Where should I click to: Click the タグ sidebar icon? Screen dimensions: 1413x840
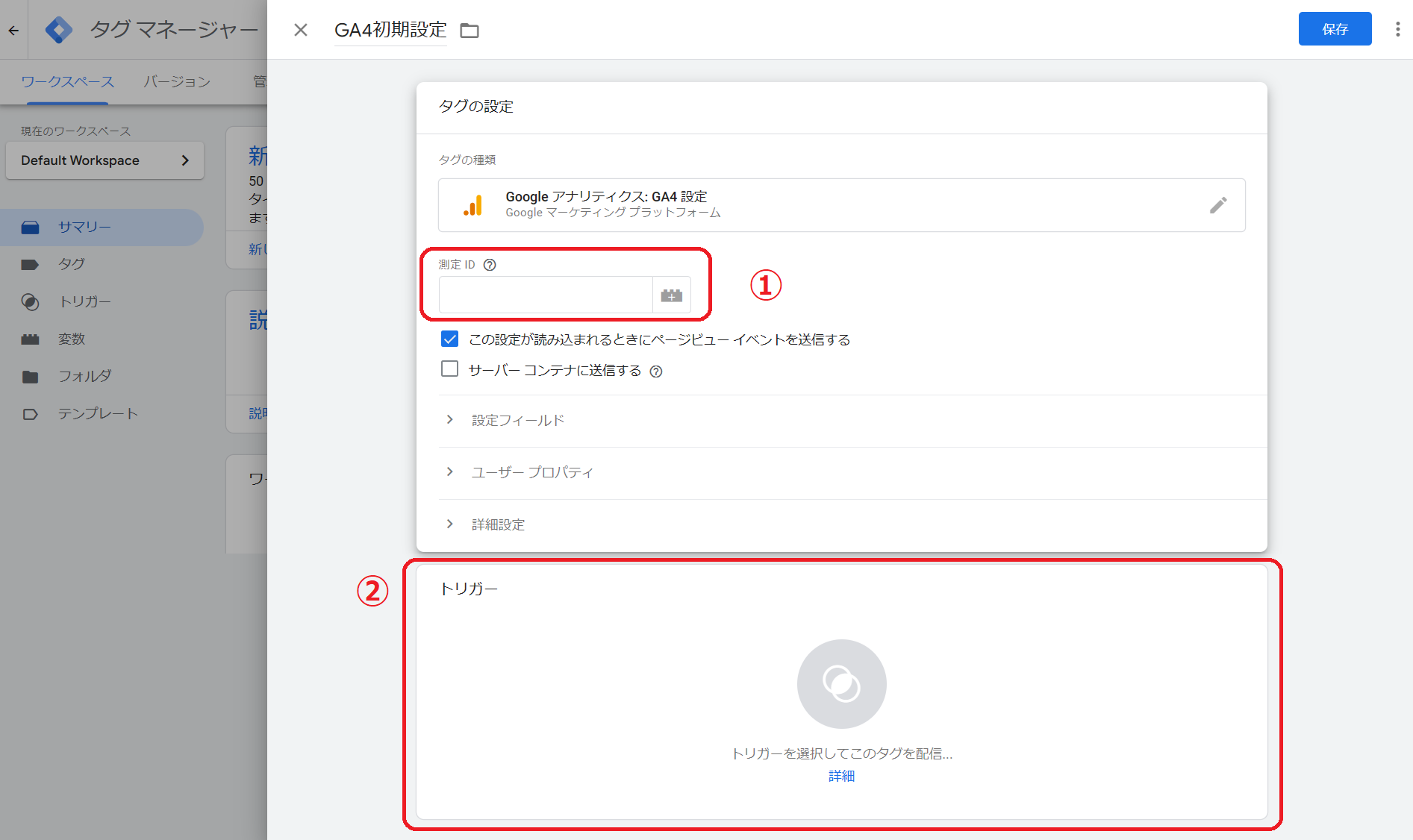30,264
